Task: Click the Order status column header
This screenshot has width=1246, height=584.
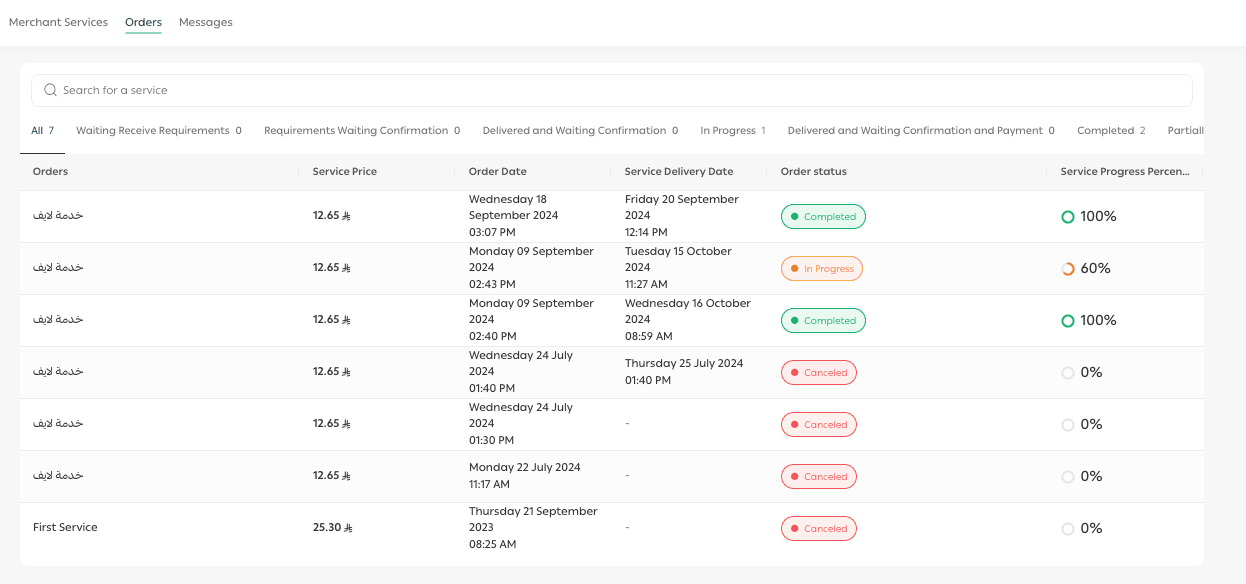Action: (813, 172)
